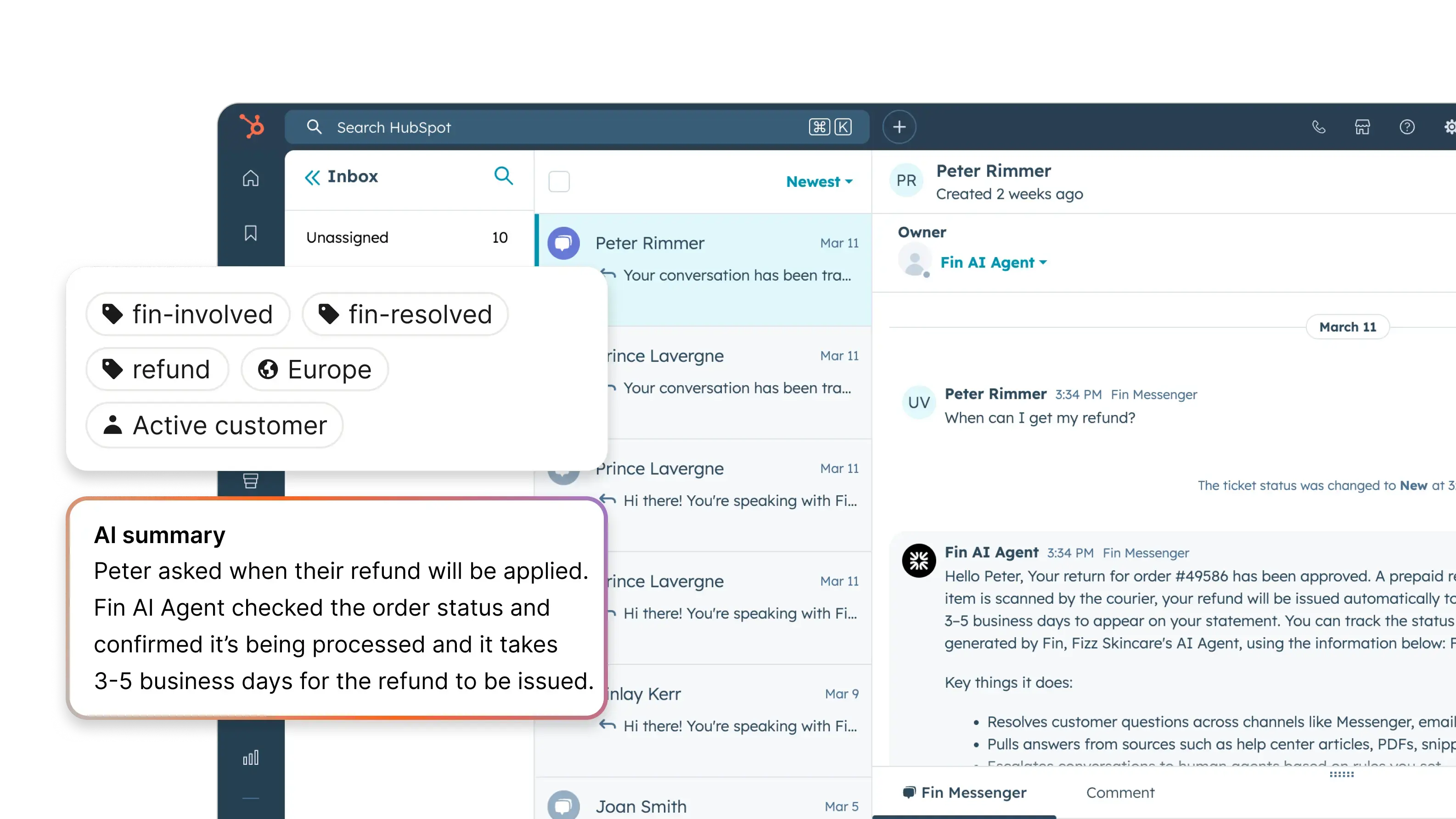The height and width of the screenshot is (819, 1456).
Task: Click Peter Rimmer chat avatar in list
Action: point(563,243)
